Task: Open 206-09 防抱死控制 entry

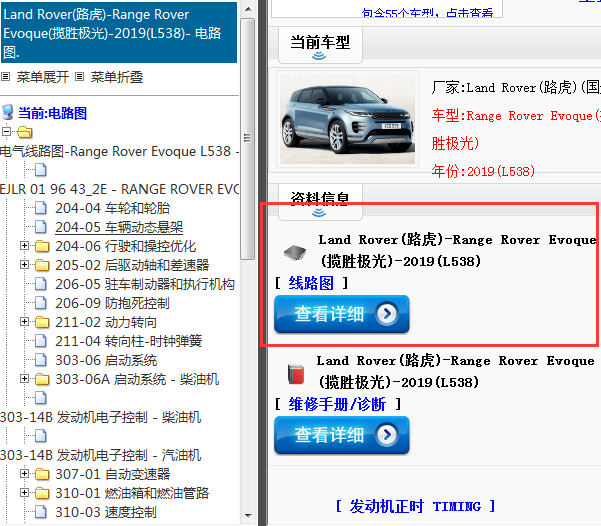Action: click(112, 303)
